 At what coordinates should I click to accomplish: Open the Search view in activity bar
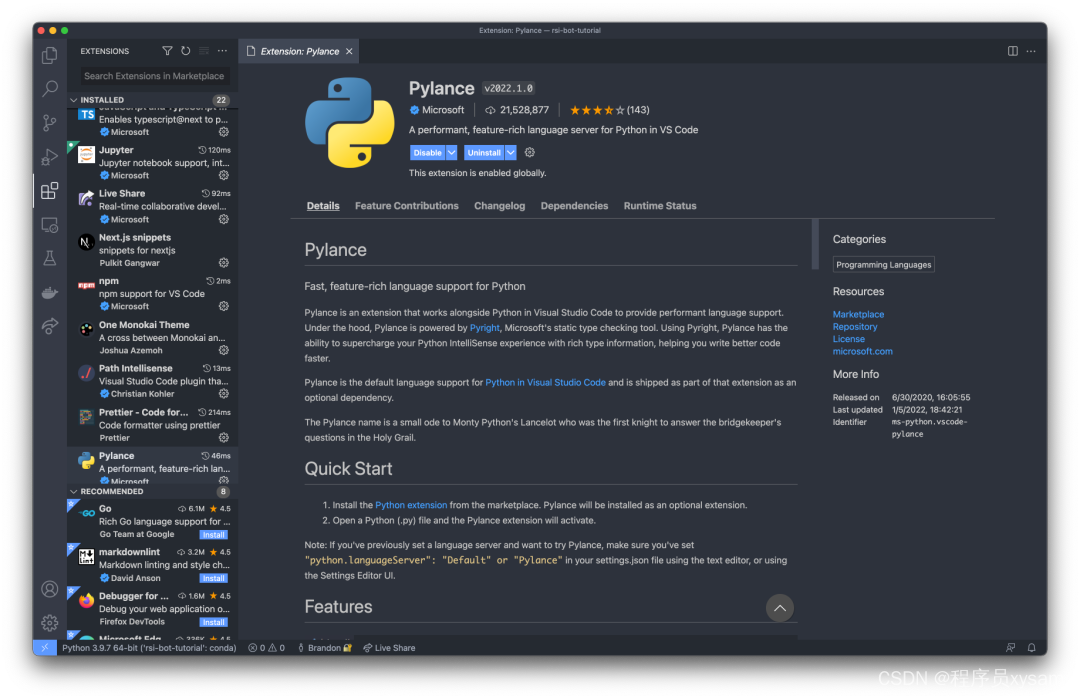tap(50, 89)
